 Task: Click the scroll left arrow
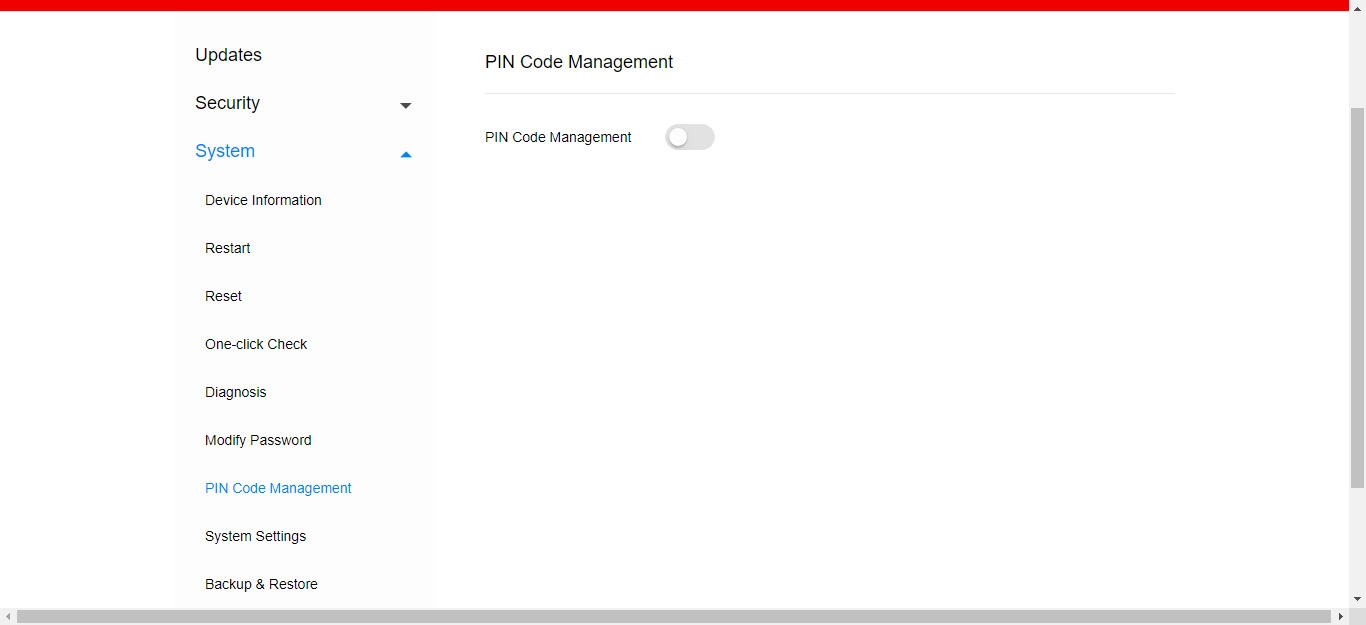coord(8,617)
